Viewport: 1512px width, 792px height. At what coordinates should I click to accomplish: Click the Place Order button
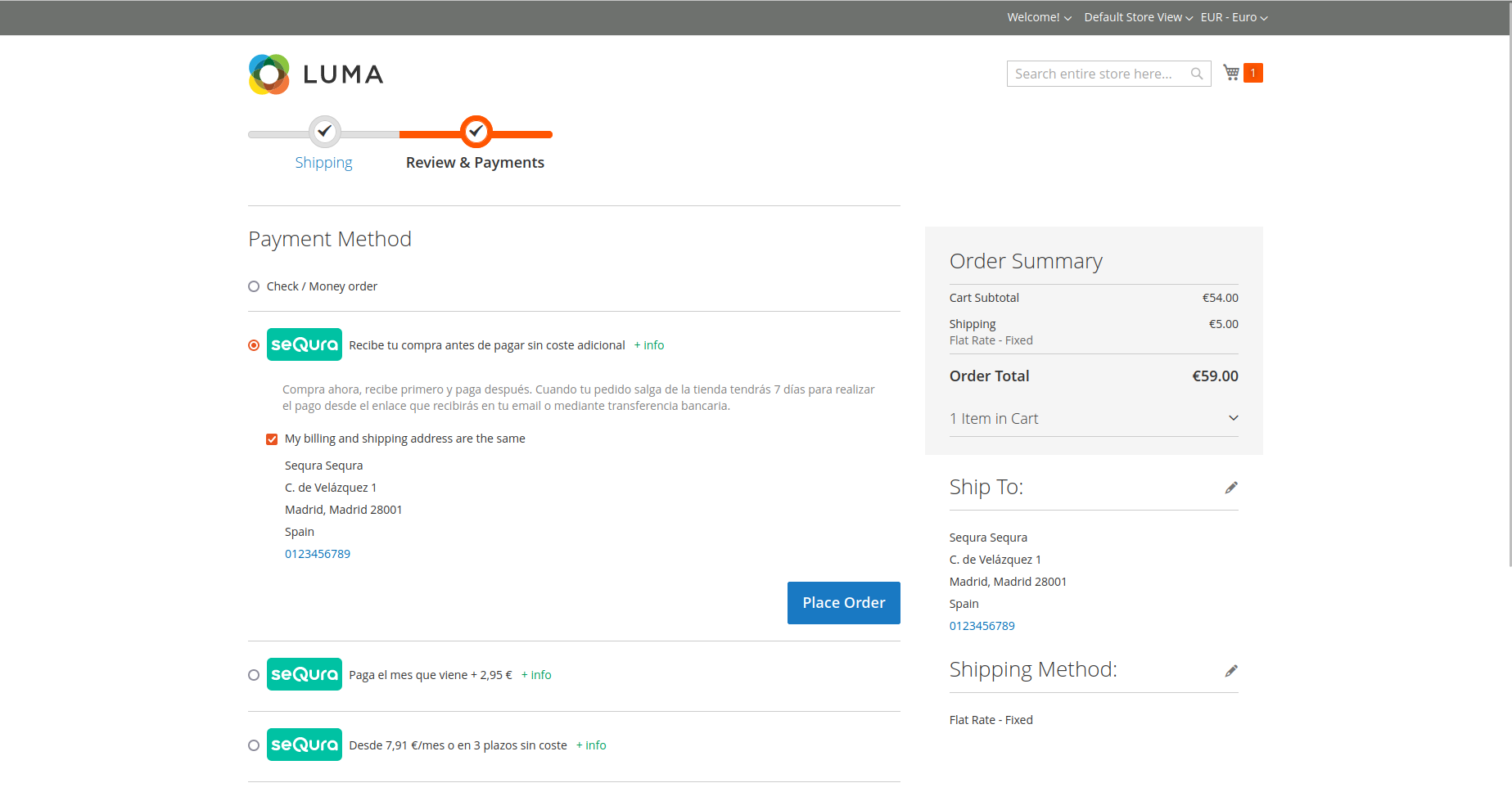coord(844,603)
